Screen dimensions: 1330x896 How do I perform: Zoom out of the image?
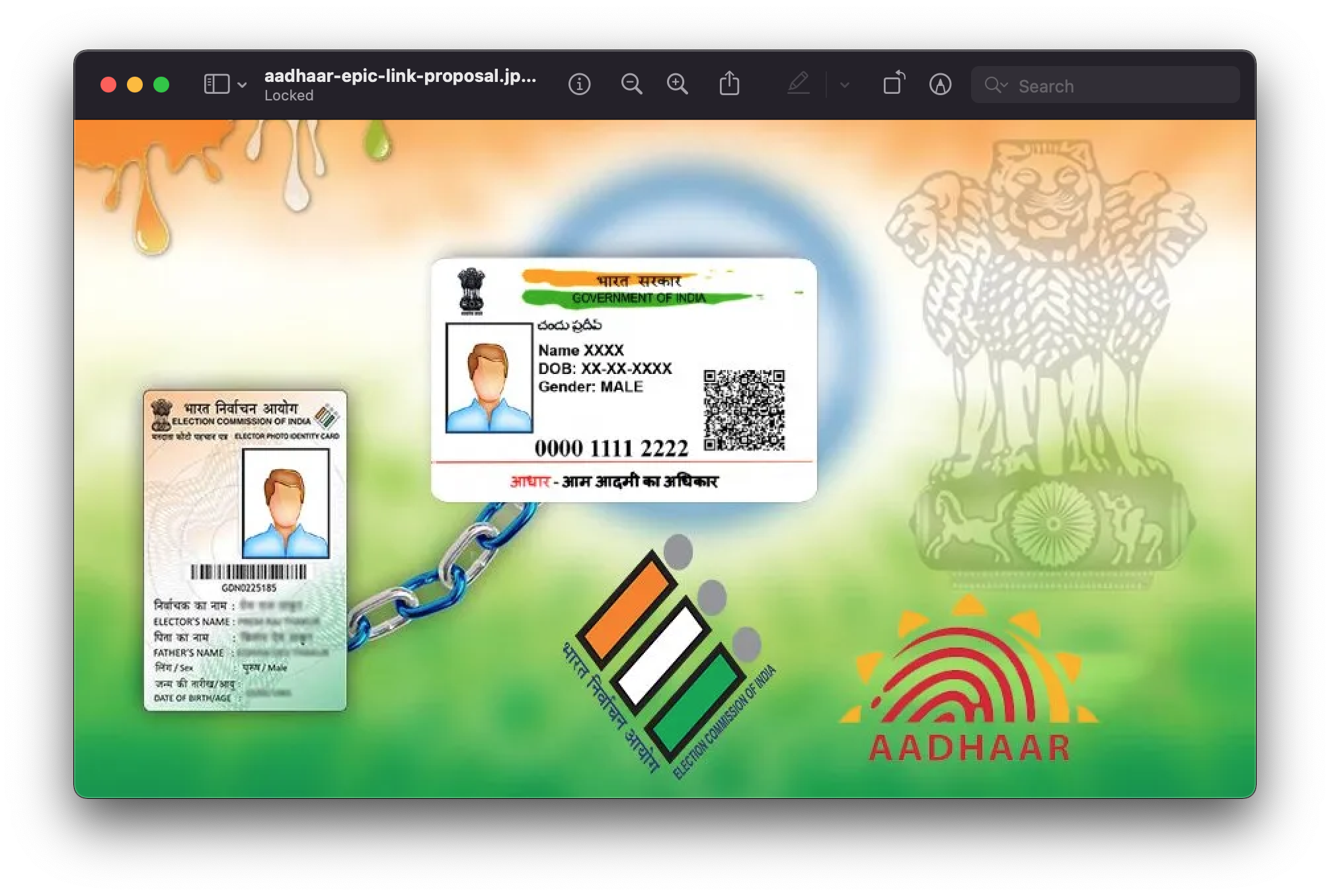(631, 85)
